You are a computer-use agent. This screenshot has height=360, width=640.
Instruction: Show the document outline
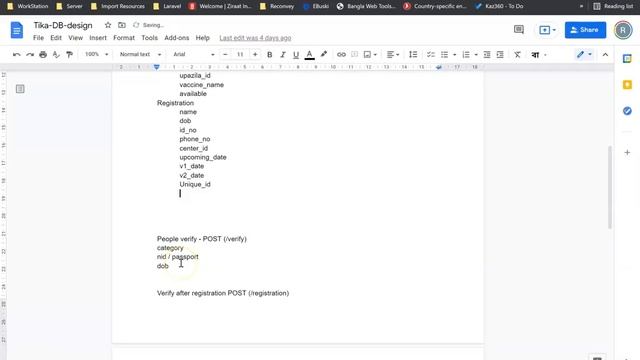(20, 89)
